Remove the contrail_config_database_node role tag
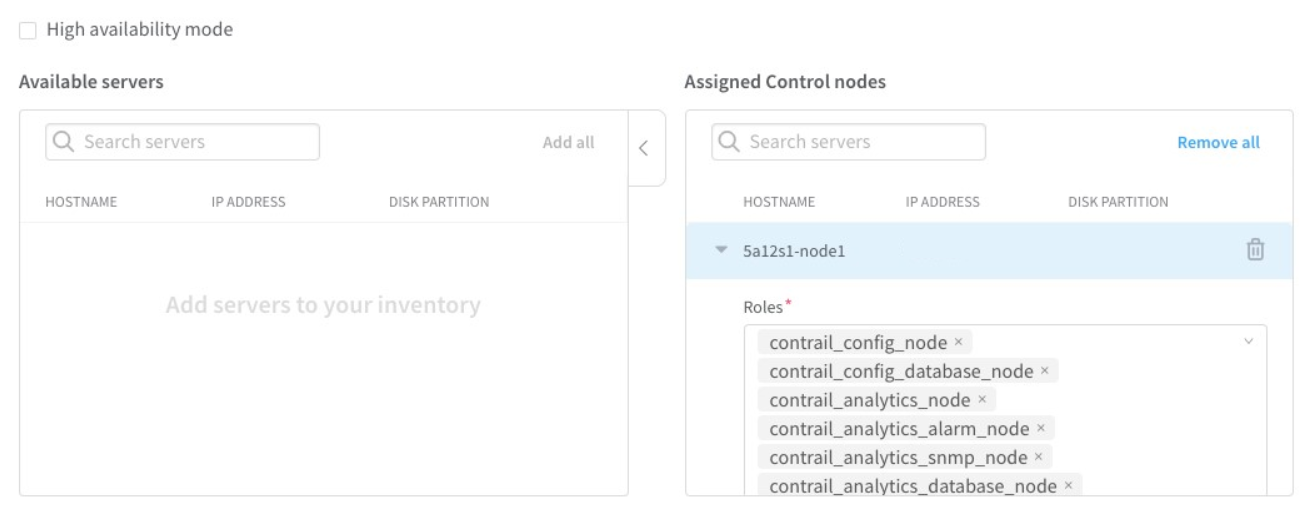 click(x=1044, y=371)
